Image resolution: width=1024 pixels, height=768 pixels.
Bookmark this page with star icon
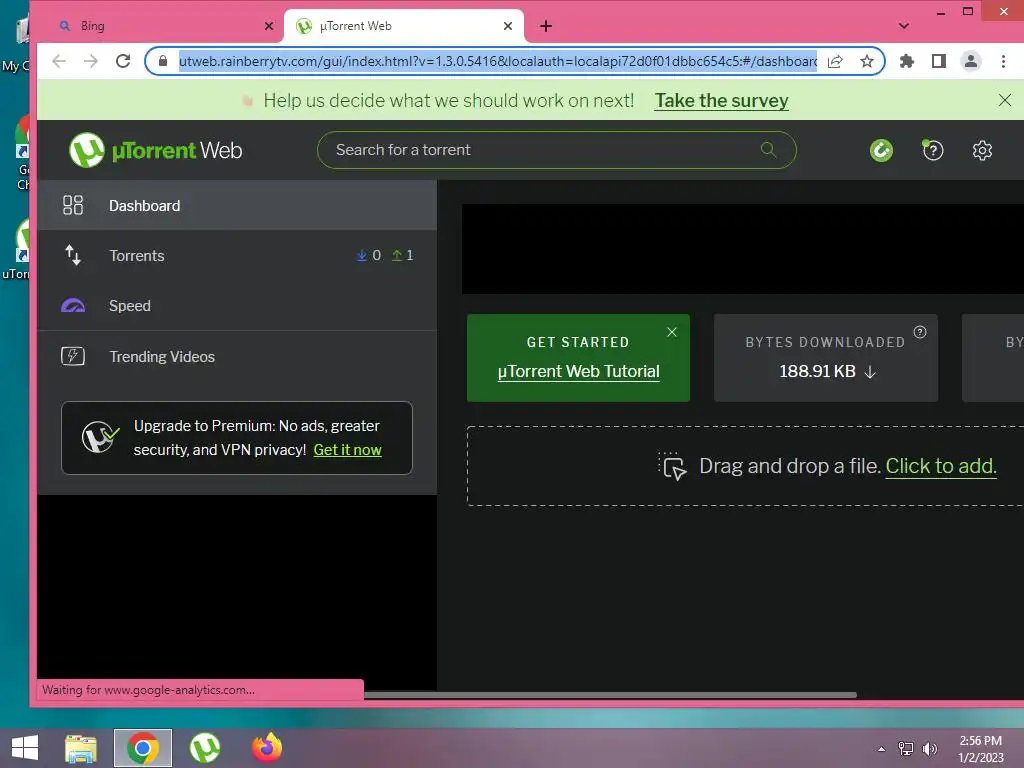[867, 61]
